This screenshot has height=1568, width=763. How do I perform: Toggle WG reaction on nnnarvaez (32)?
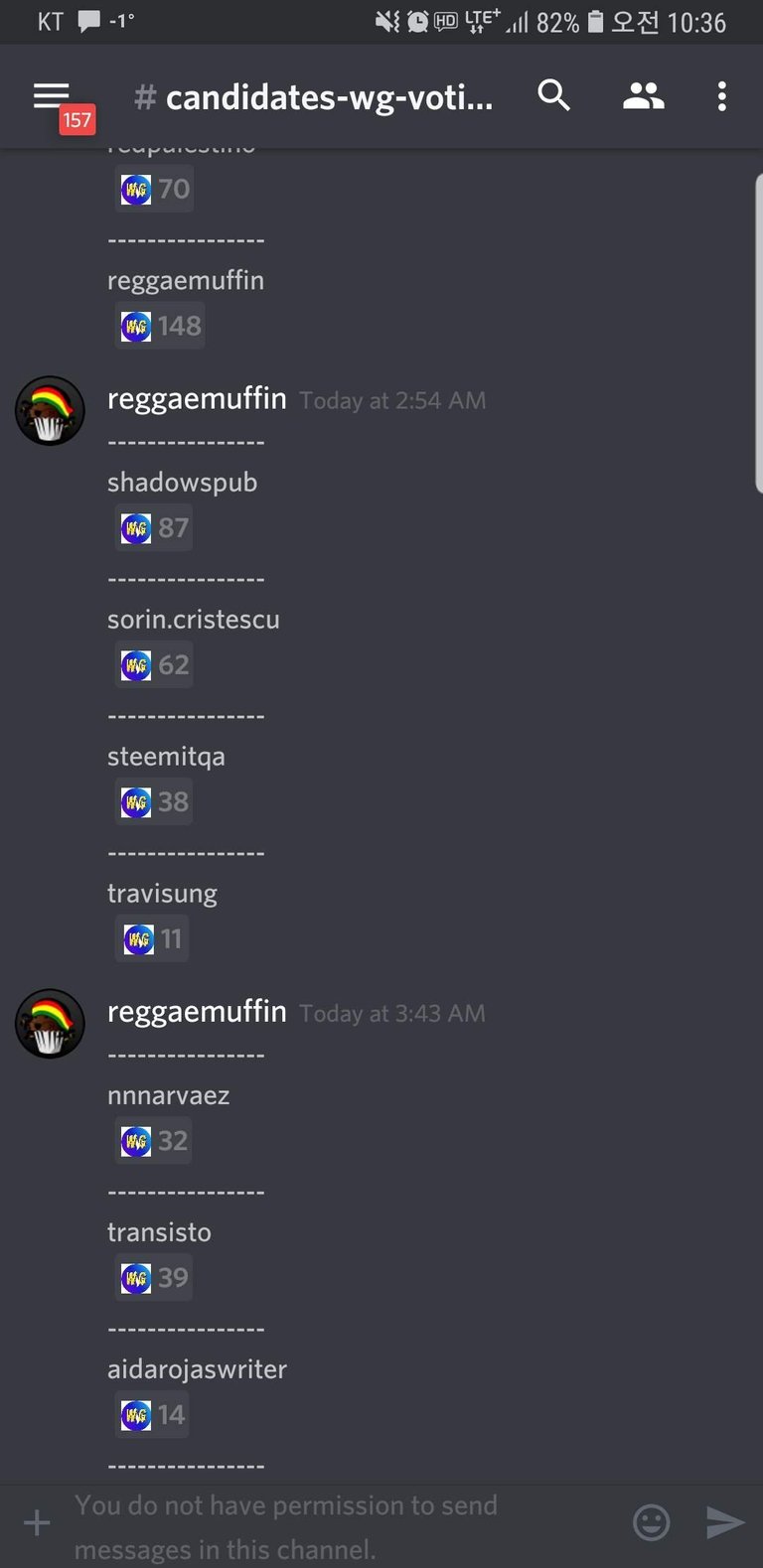coord(154,1140)
